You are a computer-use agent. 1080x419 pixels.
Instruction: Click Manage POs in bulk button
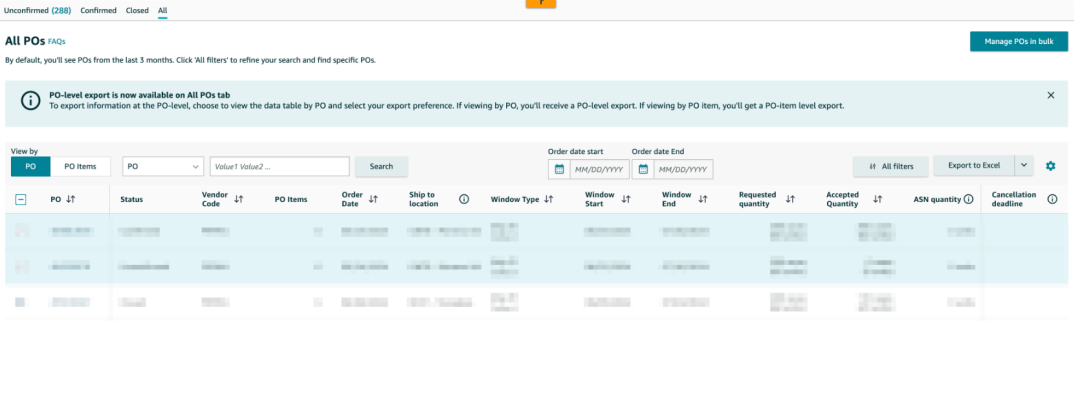[x=1019, y=41]
